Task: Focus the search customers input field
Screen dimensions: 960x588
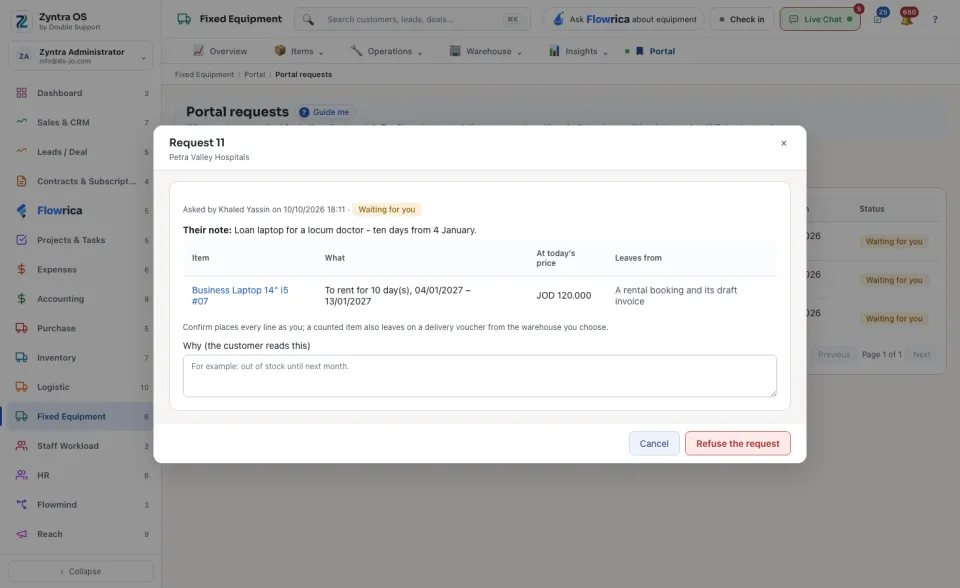Action: [413, 20]
